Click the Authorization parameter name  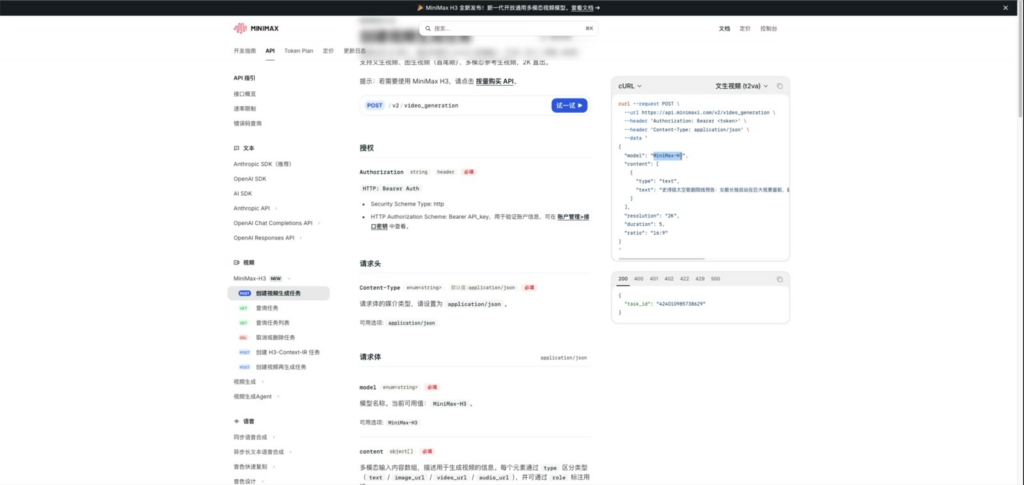[381, 172]
